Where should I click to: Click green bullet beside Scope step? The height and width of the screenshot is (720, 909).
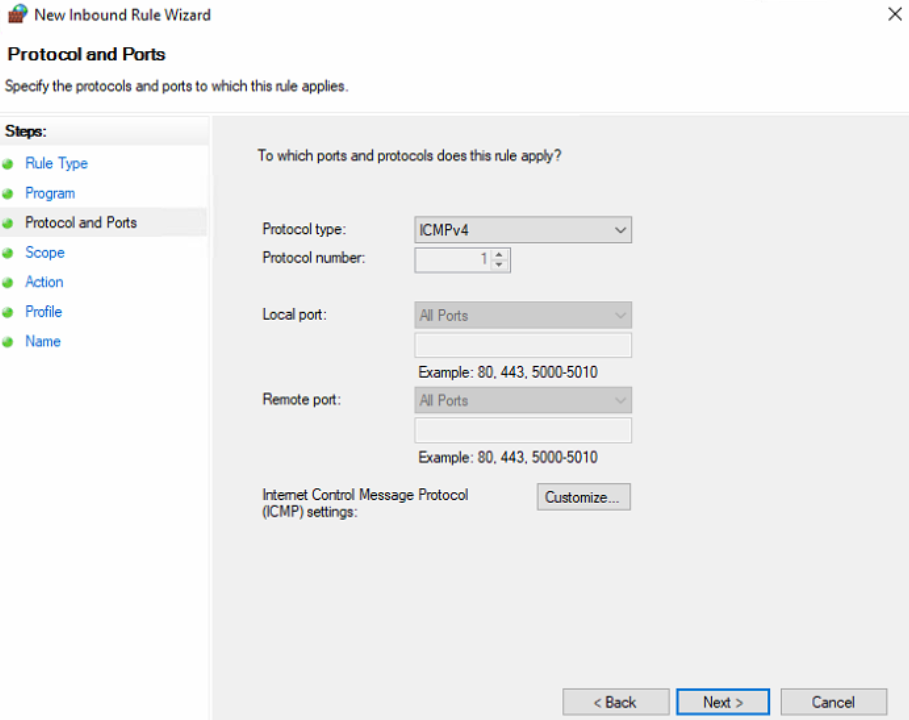click(8, 253)
